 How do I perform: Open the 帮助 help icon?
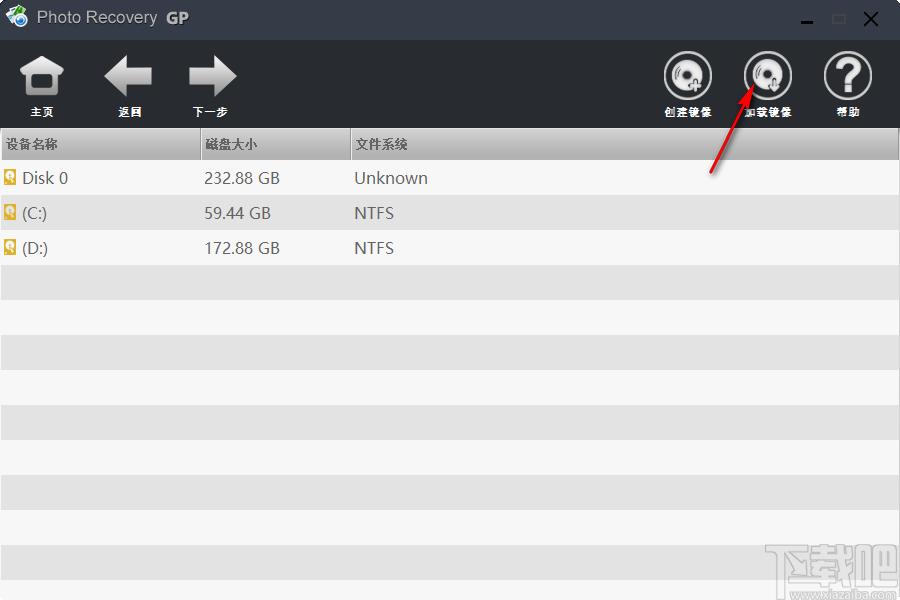(x=848, y=76)
